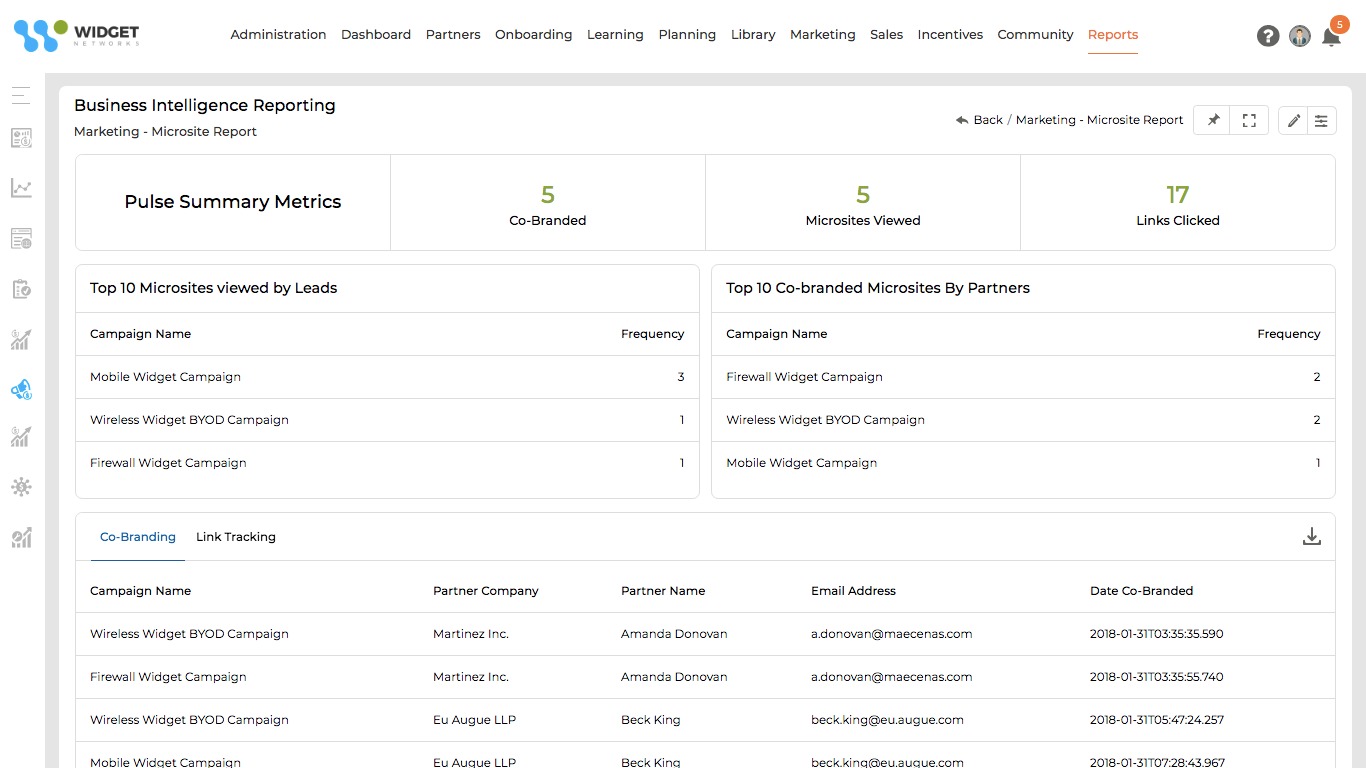The width and height of the screenshot is (1366, 768).
Task: Select the blue megaphone marketing sidebar icon
Action: 21,389
